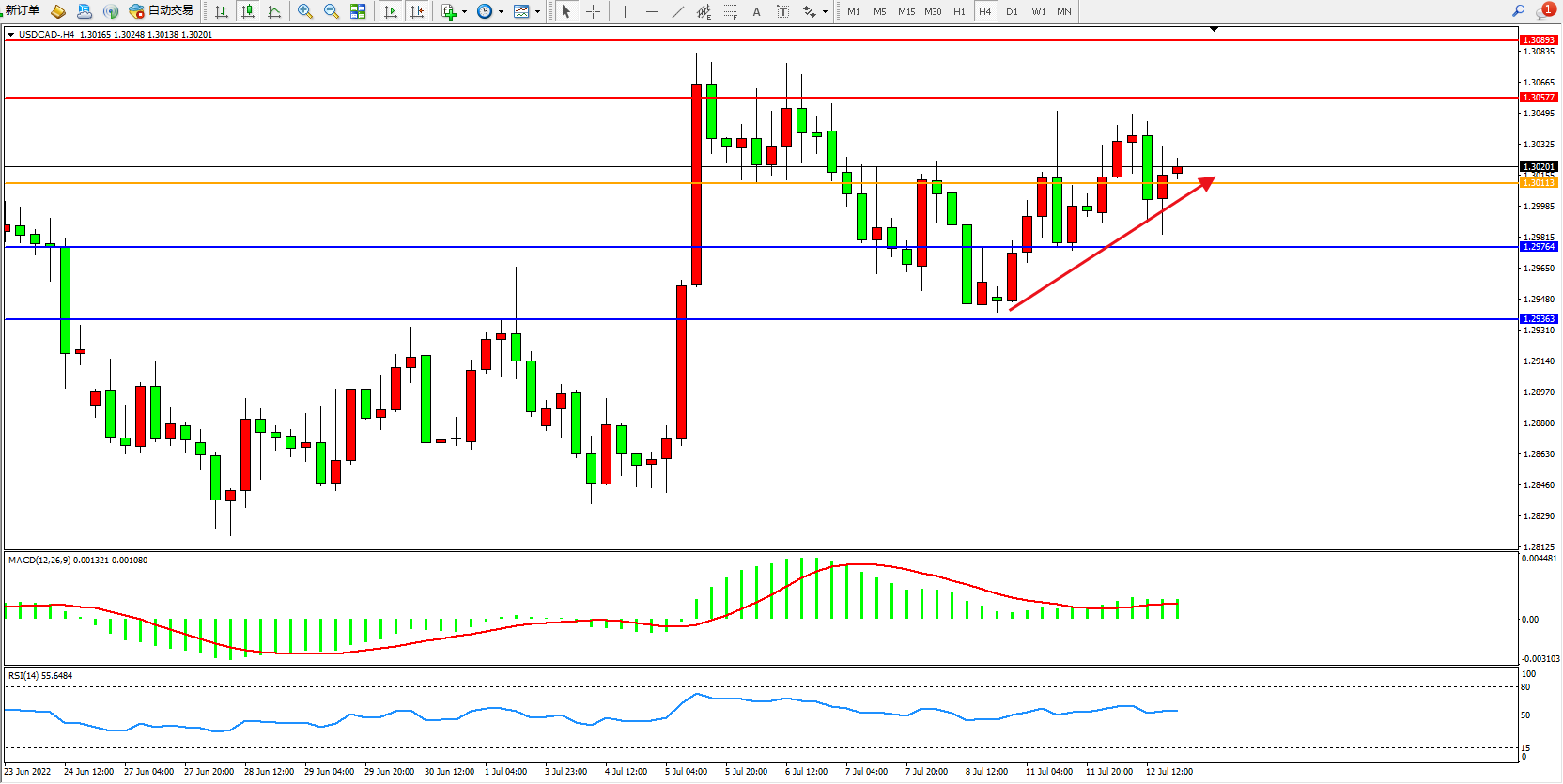Open the indicators list dropdown arrow
1563x784 pixels.
pos(464,12)
